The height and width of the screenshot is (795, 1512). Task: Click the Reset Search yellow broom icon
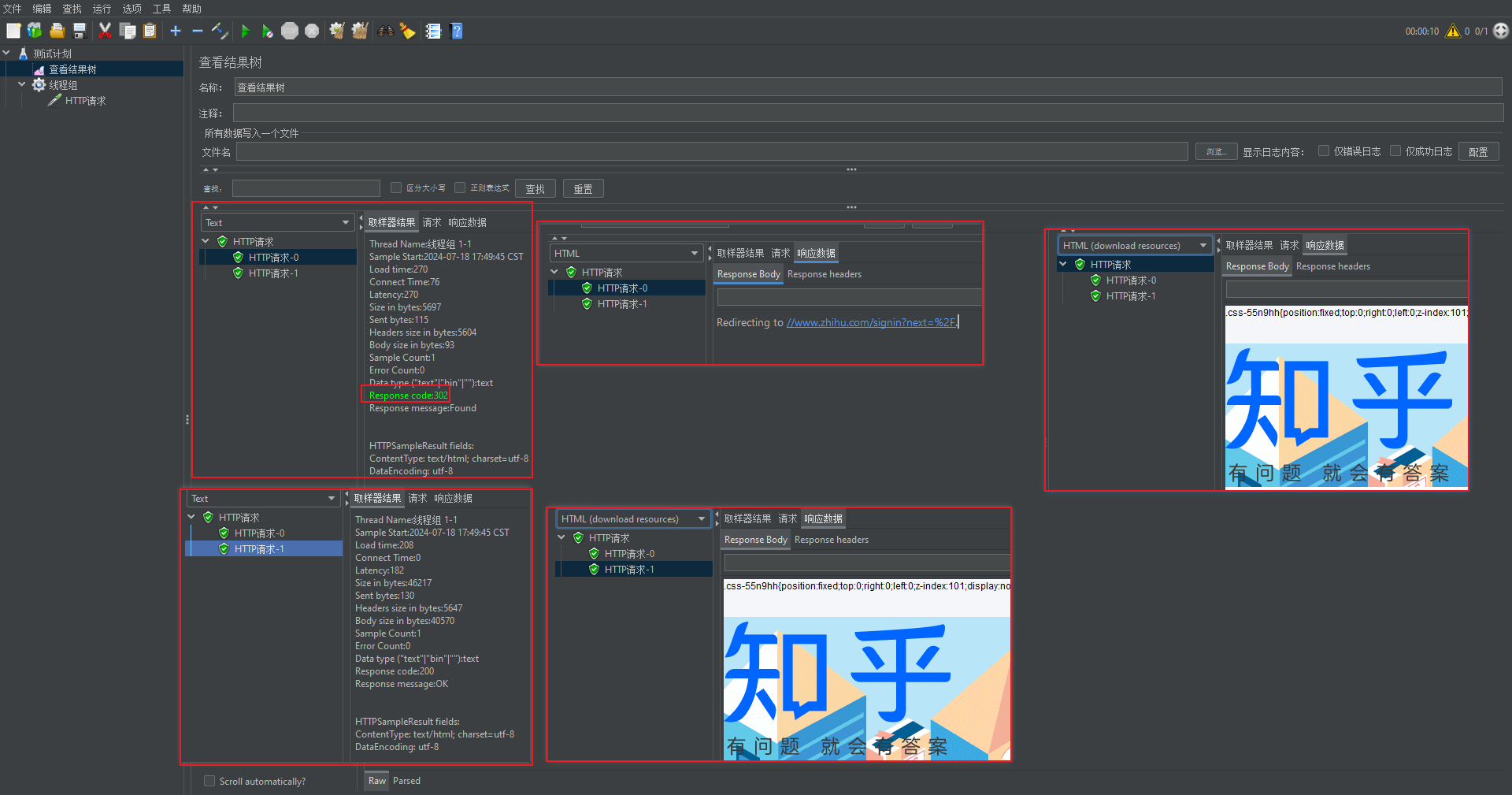pyautogui.click(x=407, y=31)
